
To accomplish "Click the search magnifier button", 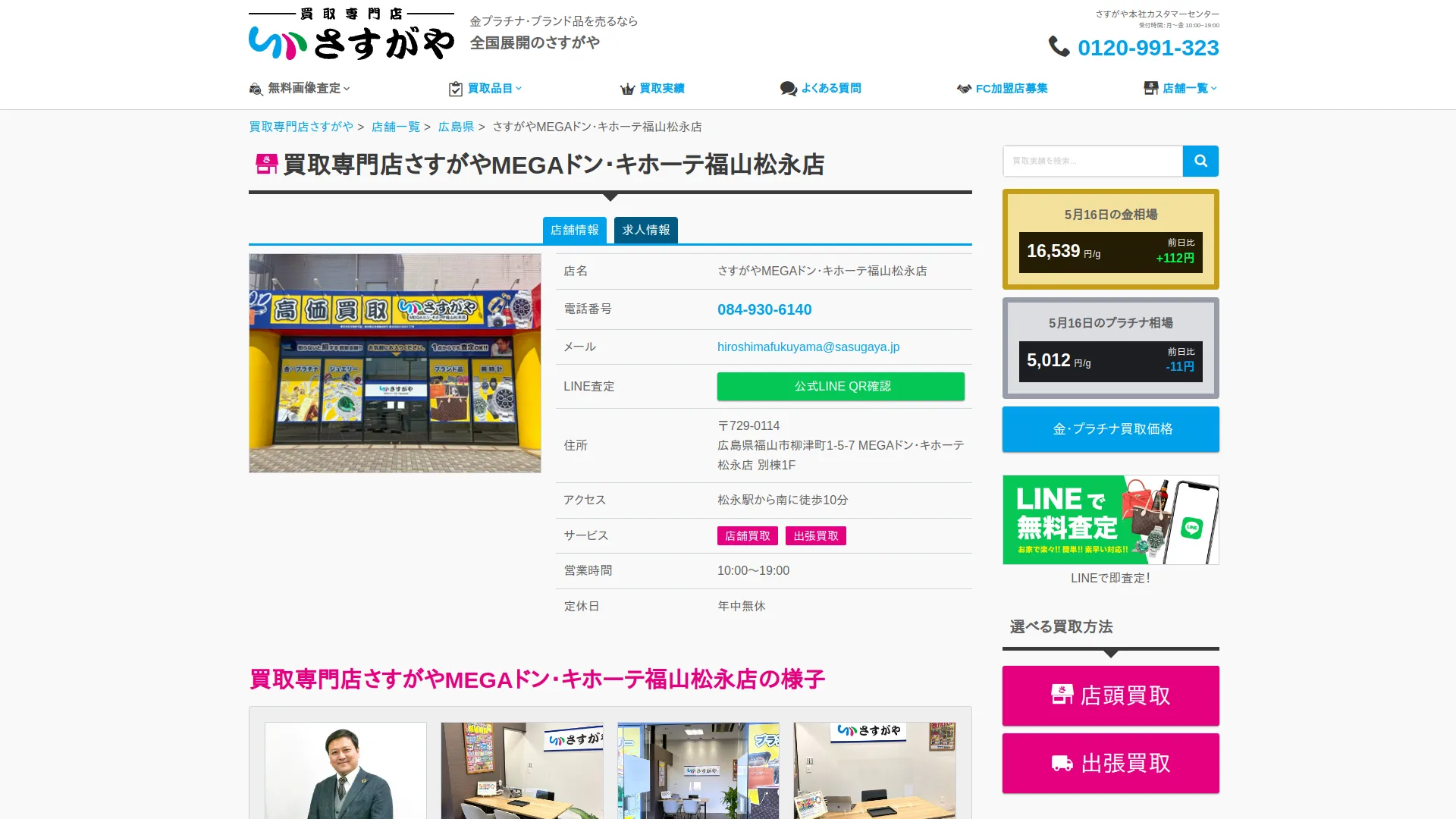I will pyautogui.click(x=1200, y=161).
